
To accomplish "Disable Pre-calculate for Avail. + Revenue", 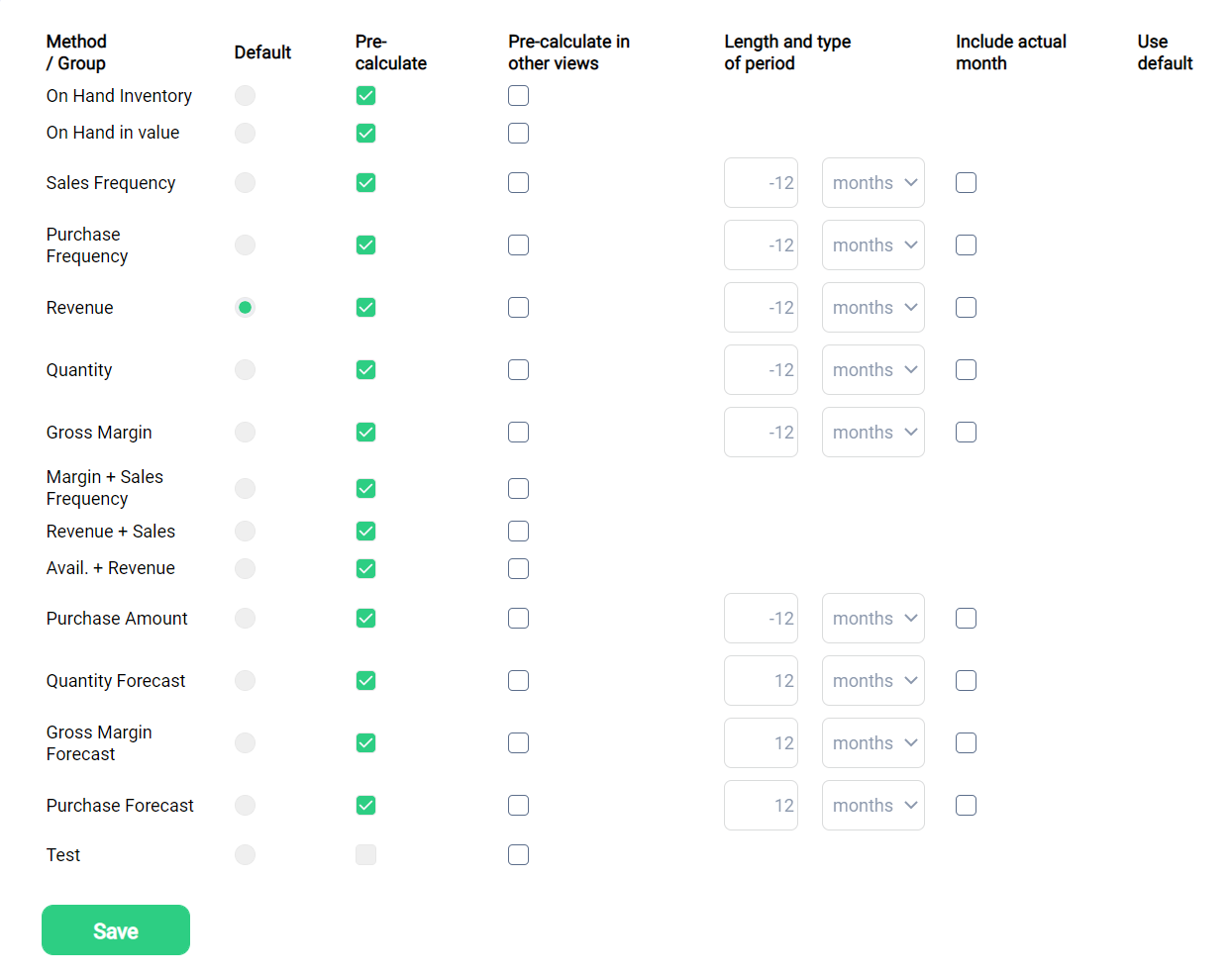I will (365, 568).
